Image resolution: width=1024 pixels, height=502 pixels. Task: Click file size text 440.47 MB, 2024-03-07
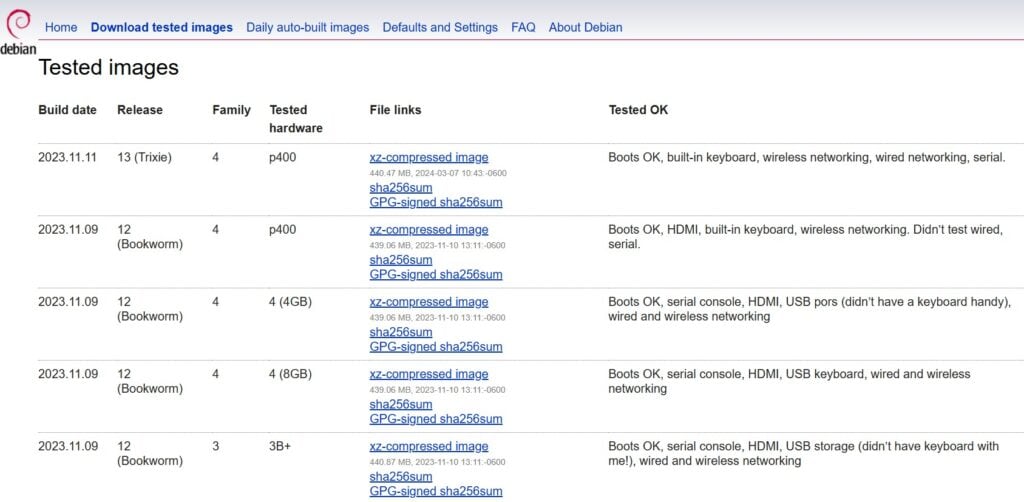click(x=438, y=173)
